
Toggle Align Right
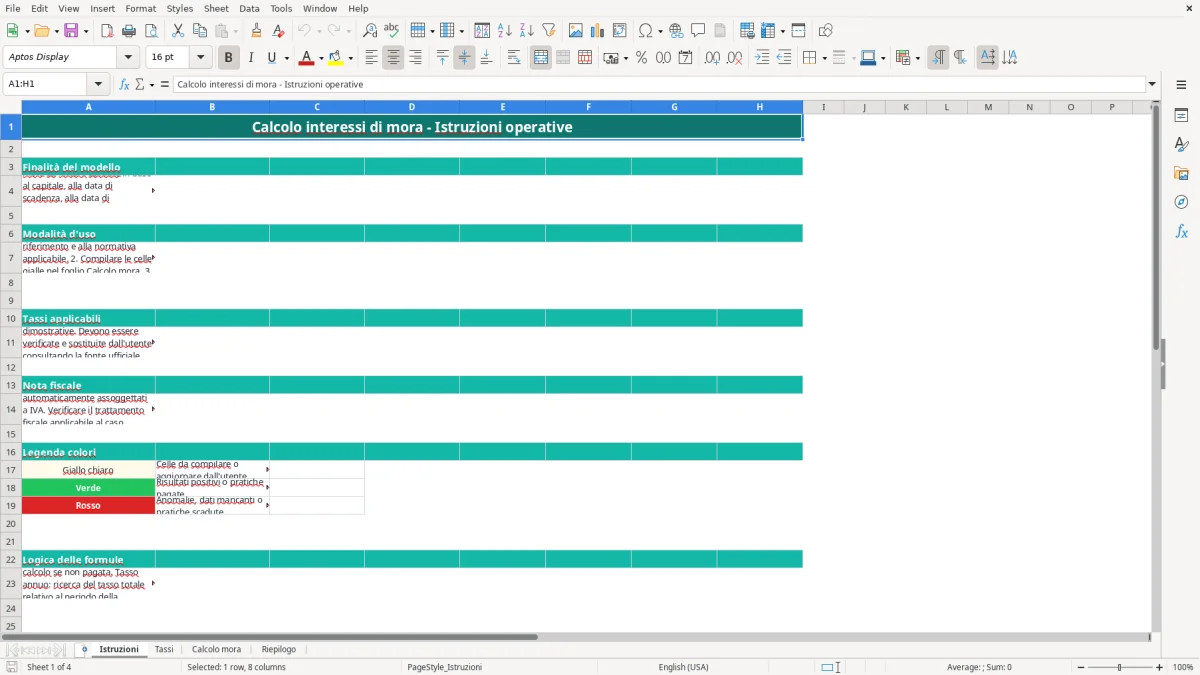pos(415,58)
